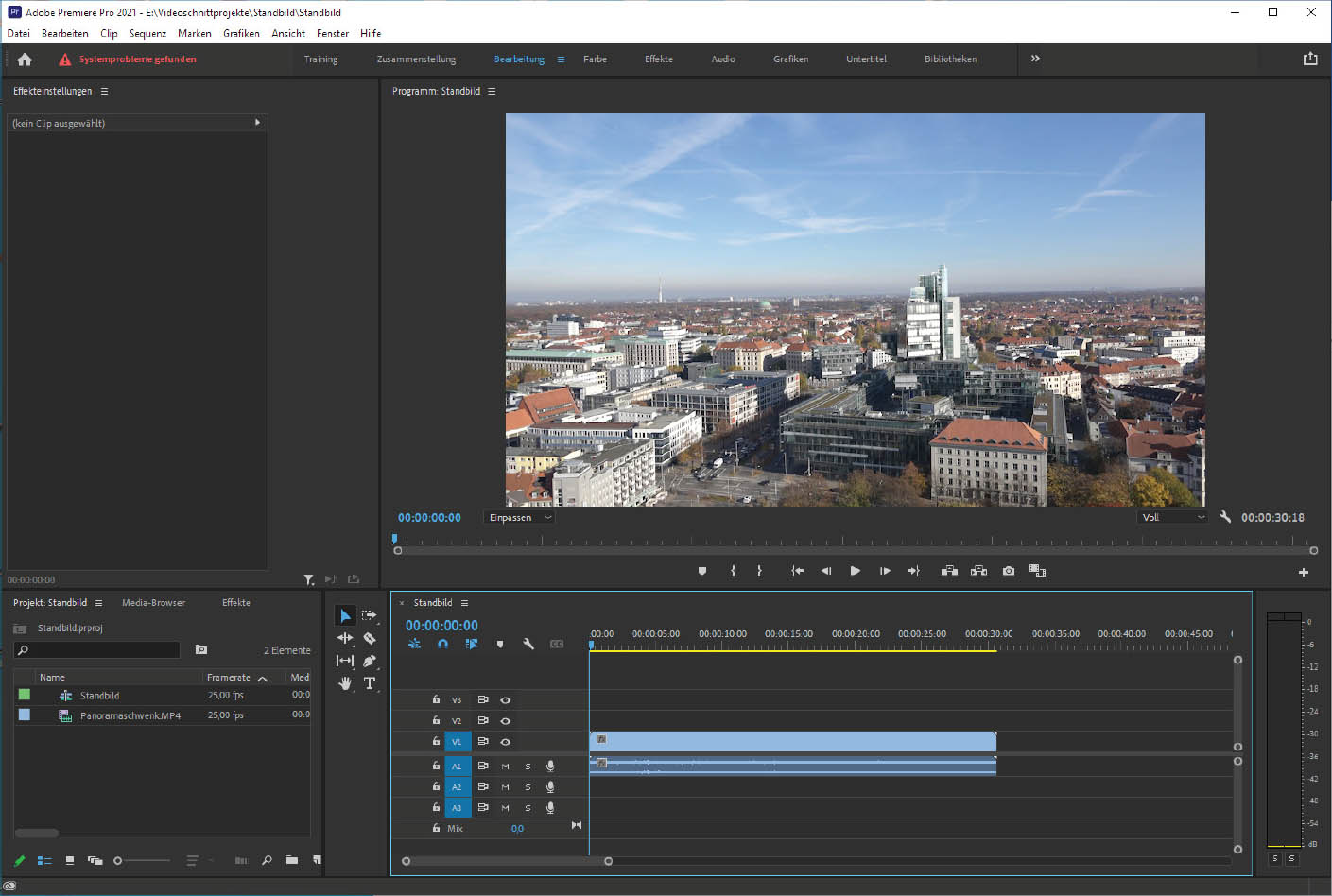Image resolution: width=1332 pixels, height=896 pixels.
Task: Go to In point in Program monitor
Action: (797, 571)
